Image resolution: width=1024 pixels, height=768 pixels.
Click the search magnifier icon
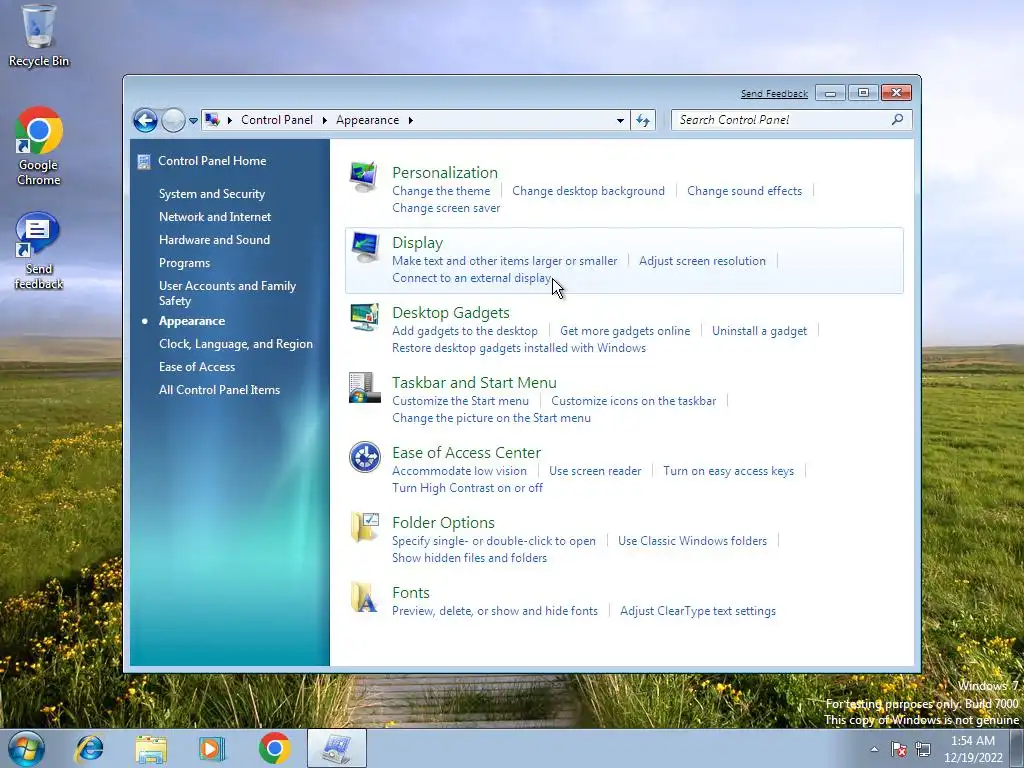click(897, 120)
